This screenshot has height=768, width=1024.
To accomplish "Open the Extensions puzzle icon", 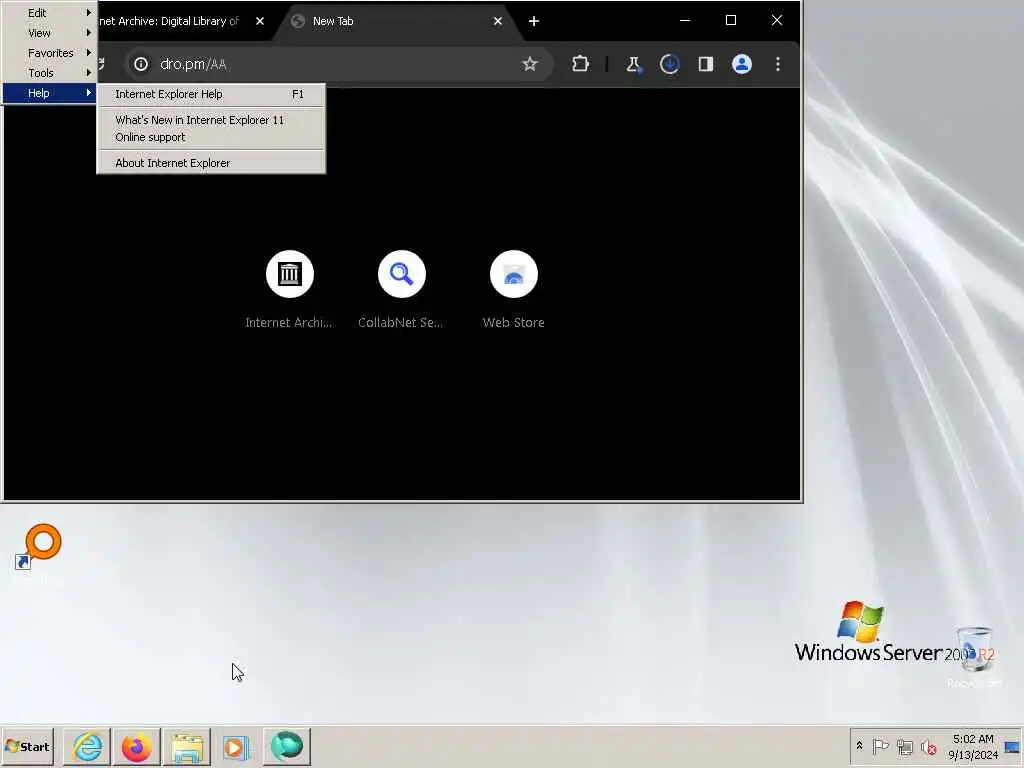I will [580, 64].
